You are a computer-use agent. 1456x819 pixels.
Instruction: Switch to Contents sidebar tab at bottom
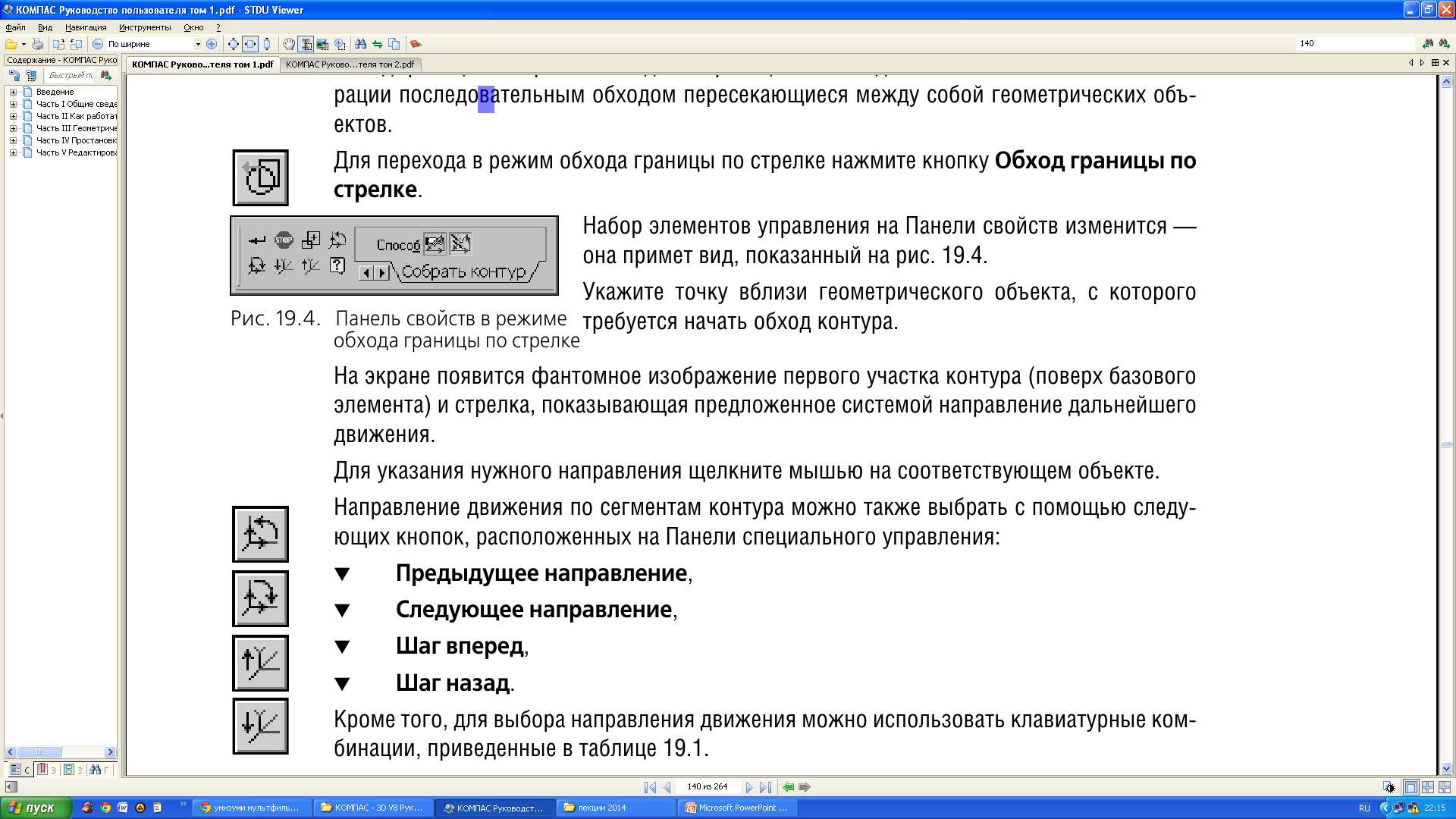coord(20,770)
